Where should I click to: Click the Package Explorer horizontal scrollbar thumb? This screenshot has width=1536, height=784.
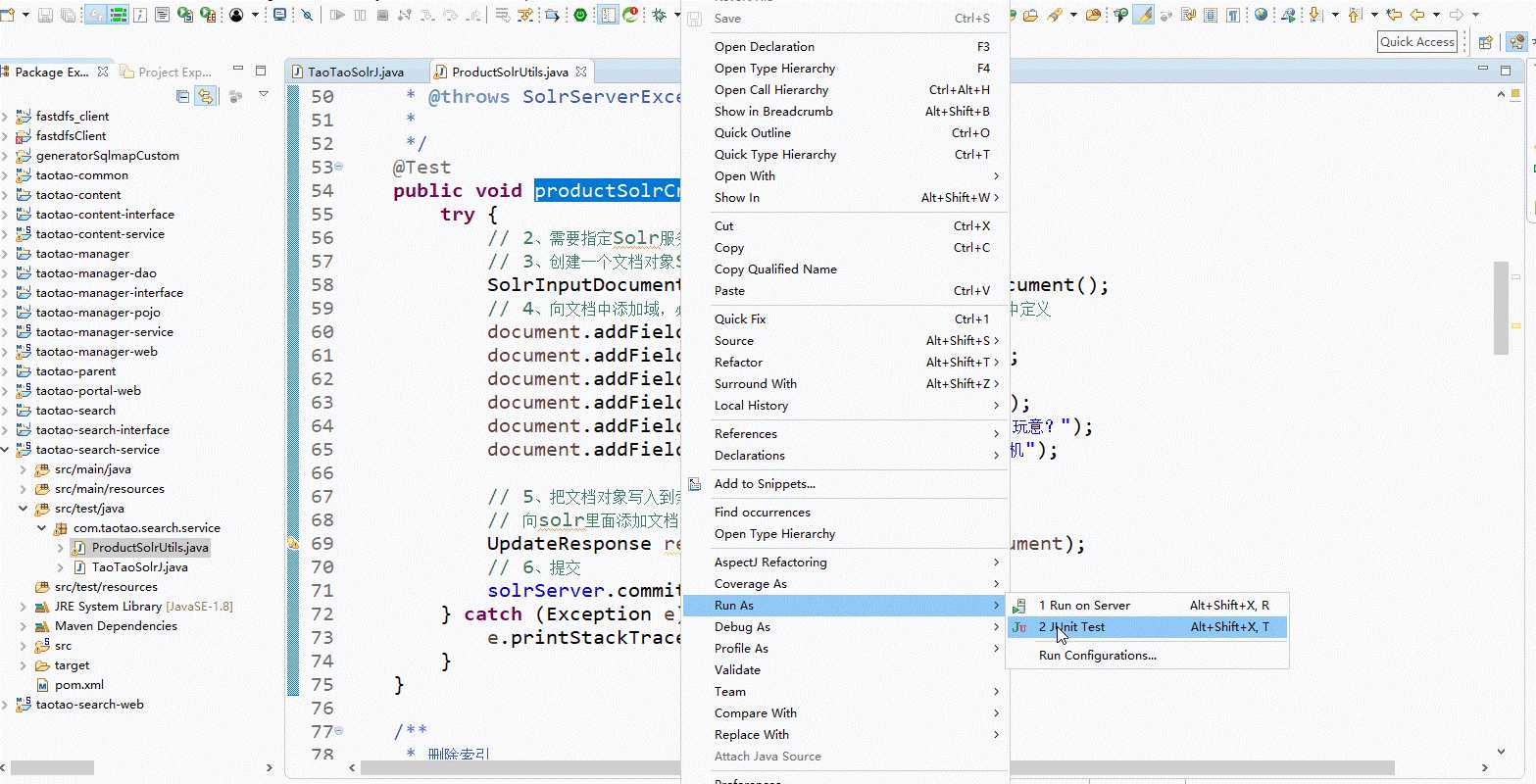pyautogui.click(x=53, y=768)
